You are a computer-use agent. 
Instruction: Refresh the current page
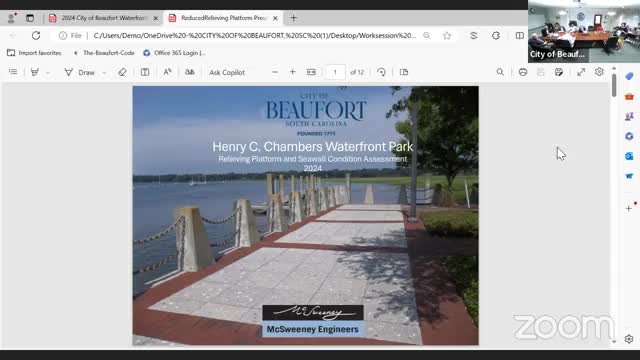pos(36,36)
